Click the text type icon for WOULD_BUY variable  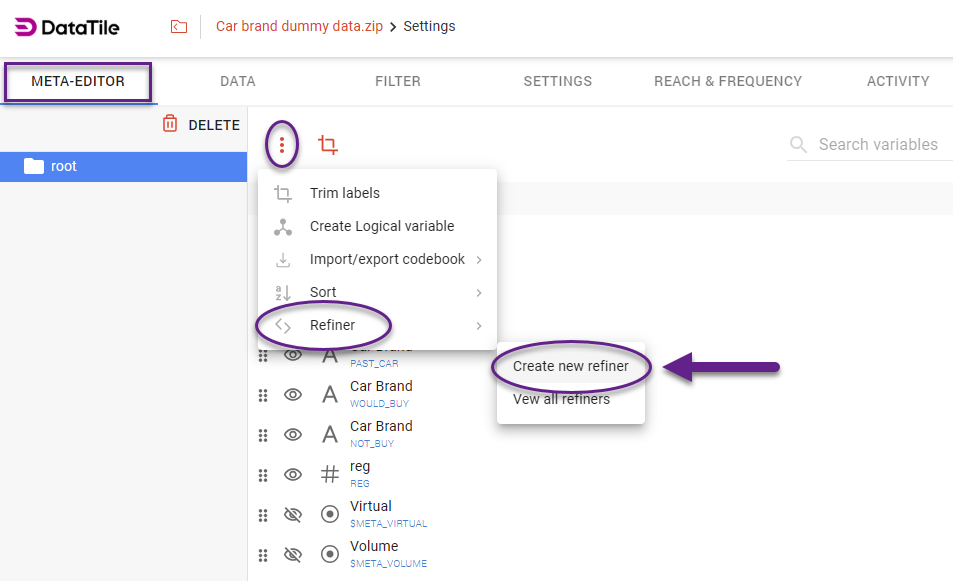pyautogui.click(x=329, y=395)
